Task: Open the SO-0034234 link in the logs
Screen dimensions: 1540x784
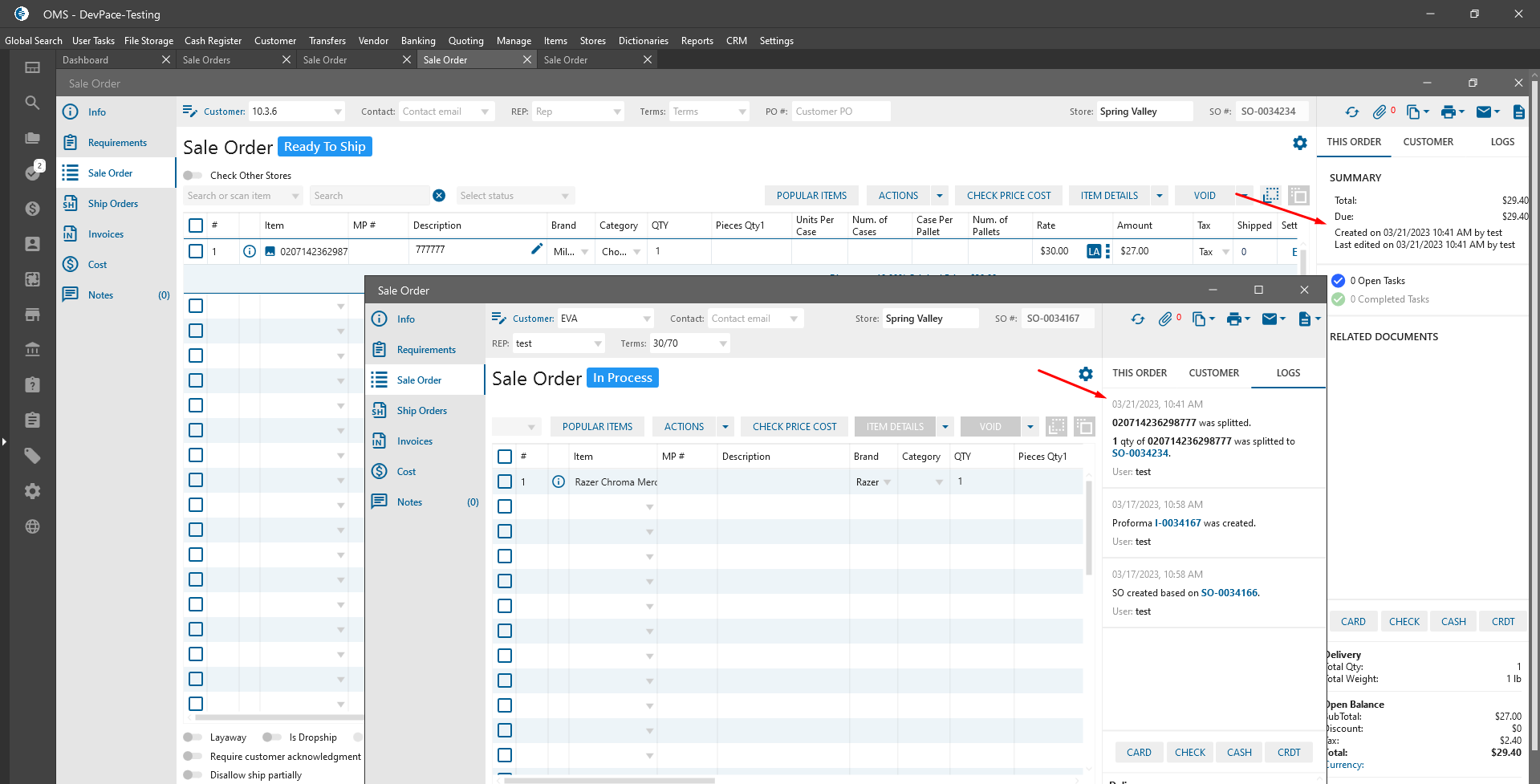Action: point(1140,453)
